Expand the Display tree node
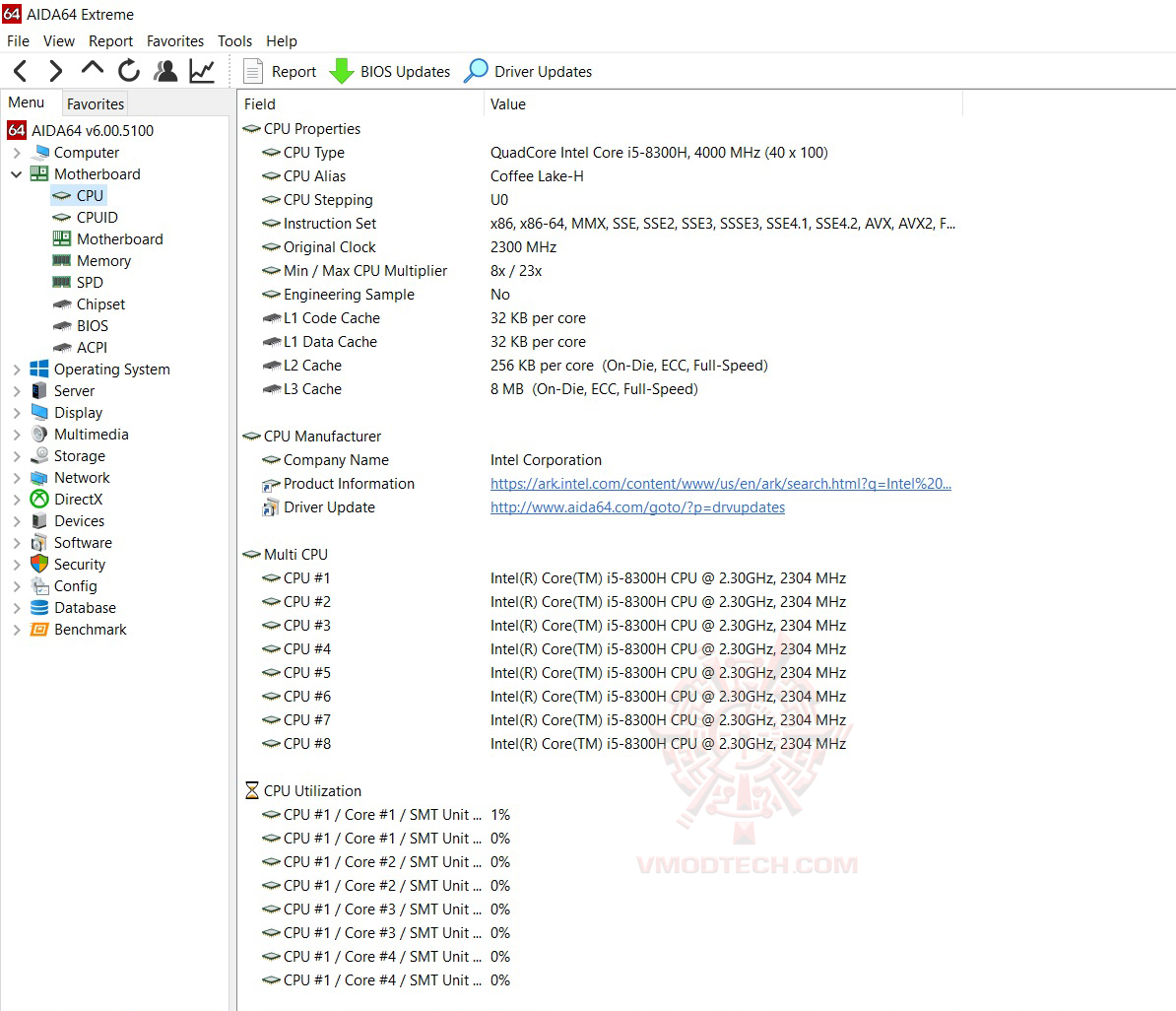This screenshot has width=1176, height=1011. coord(17,413)
